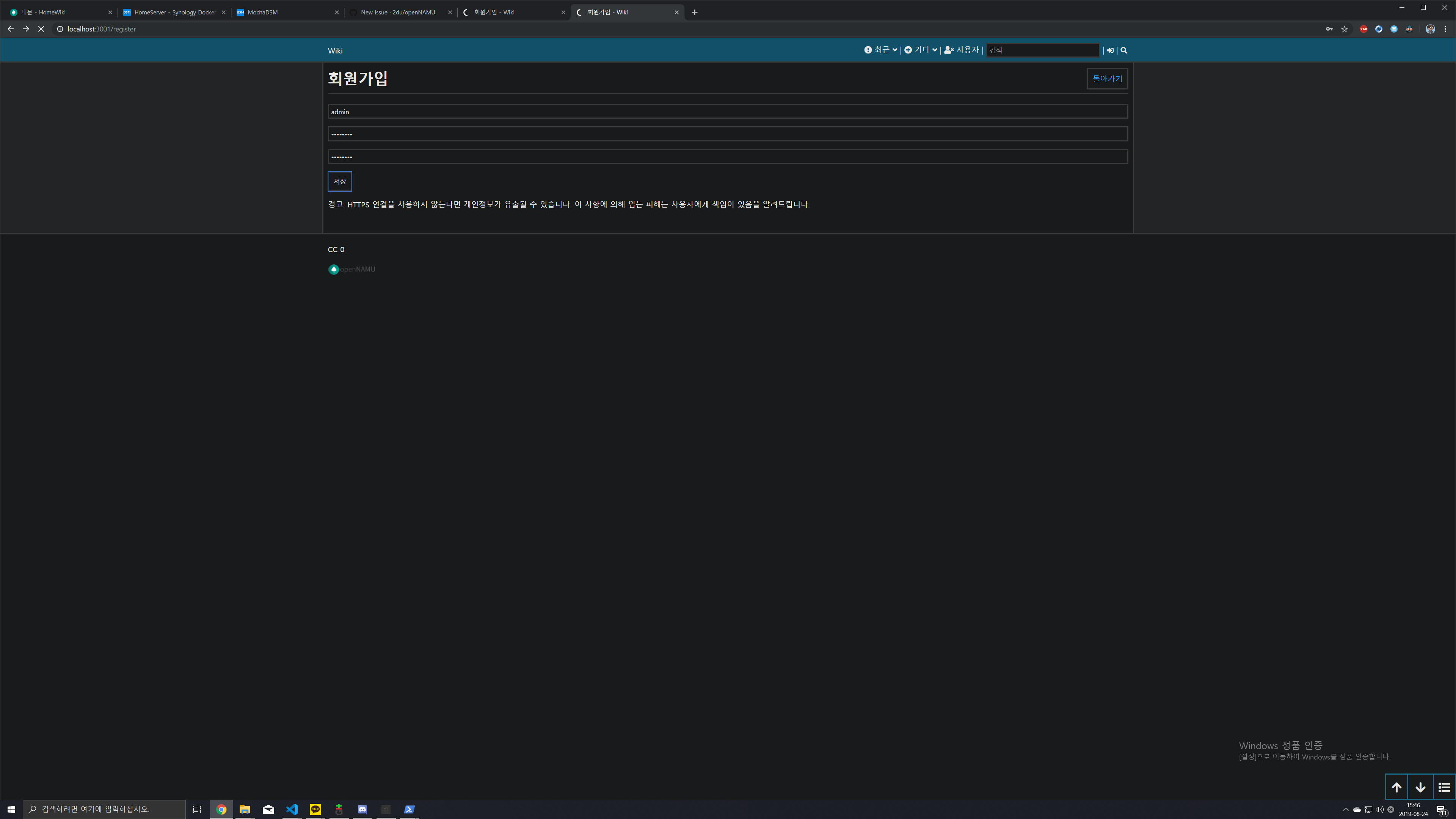Open the table of contents list button
This screenshot has width=1456, height=819.
pos(1444,787)
